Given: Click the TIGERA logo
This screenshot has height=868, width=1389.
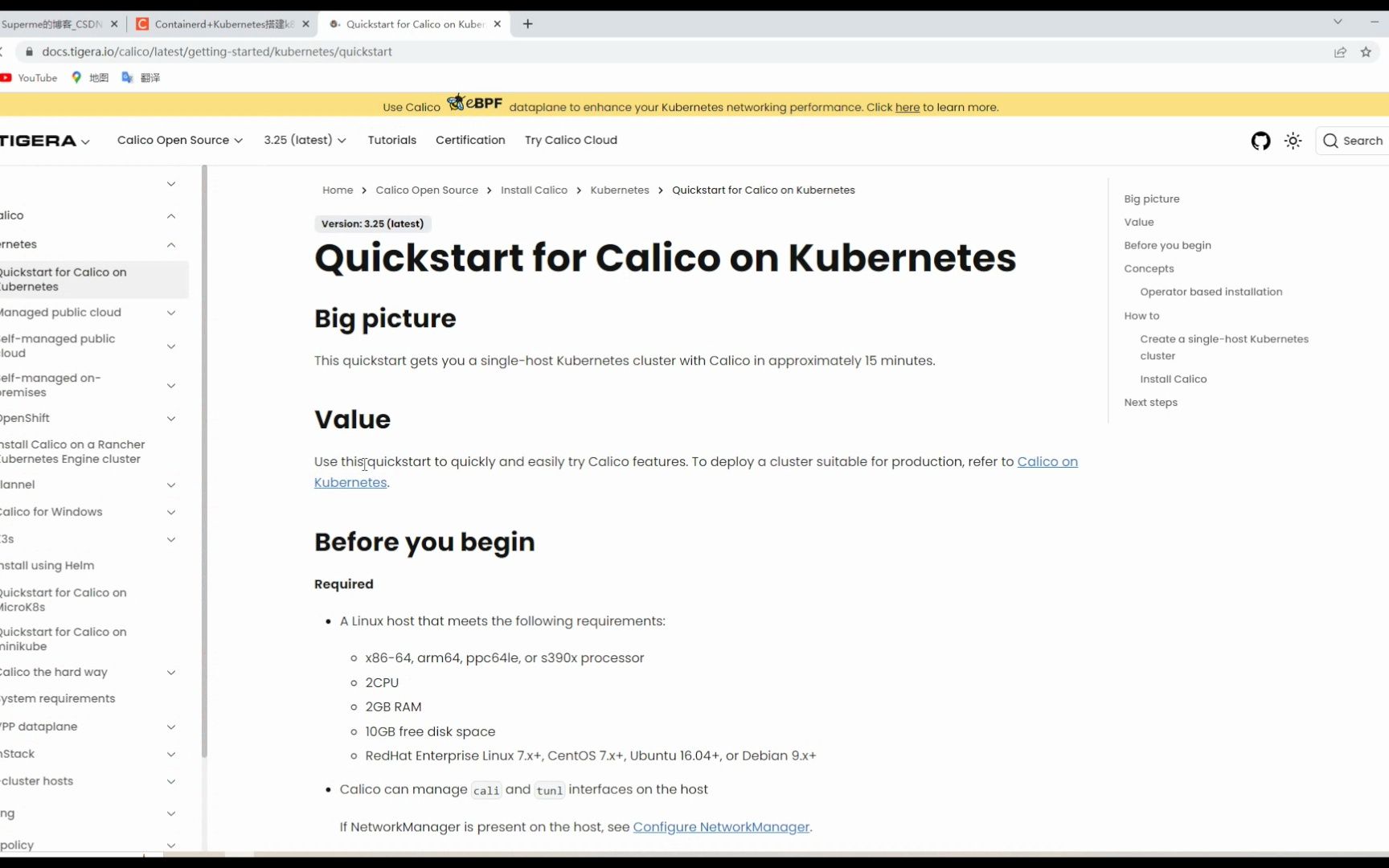Looking at the screenshot, I should click(39, 141).
